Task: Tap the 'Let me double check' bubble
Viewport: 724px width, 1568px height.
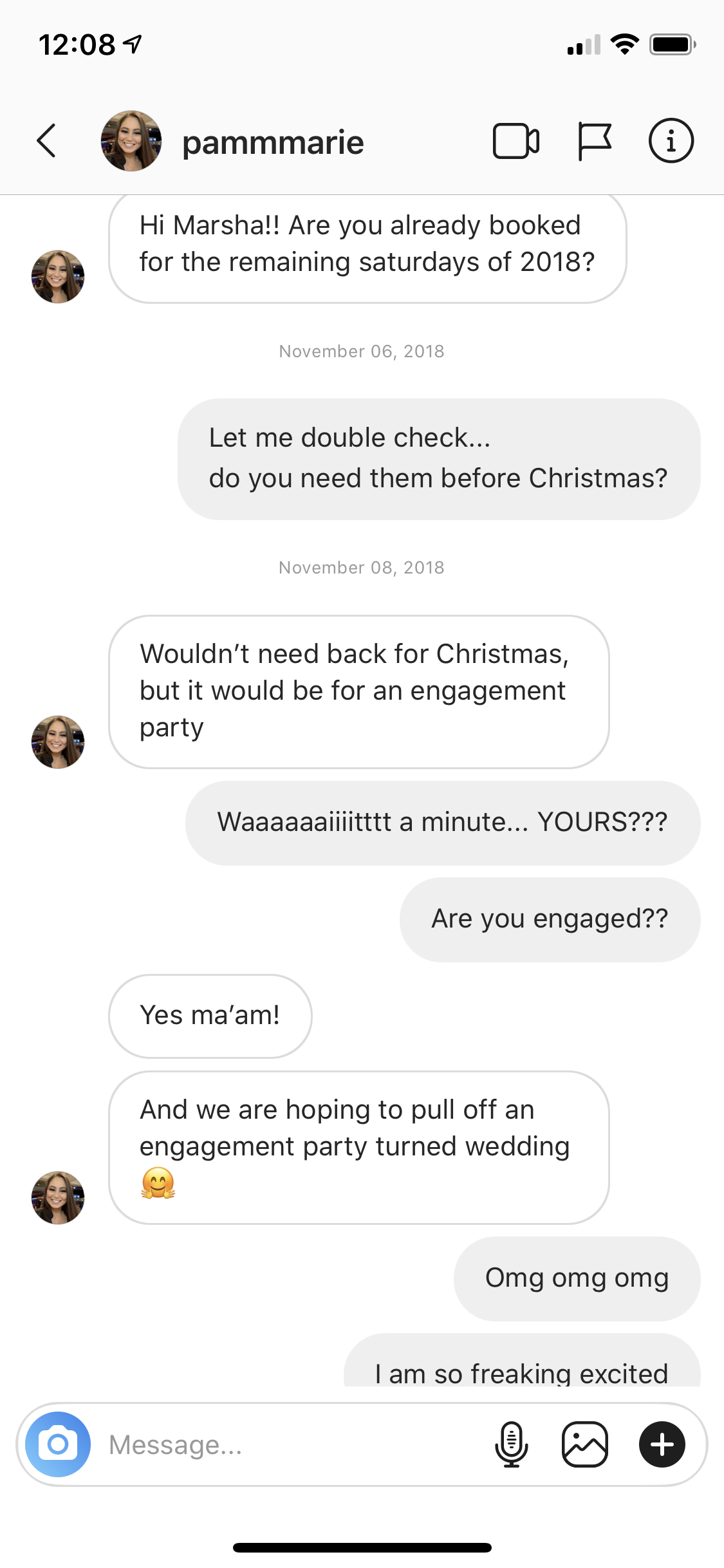Action: tap(439, 459)
